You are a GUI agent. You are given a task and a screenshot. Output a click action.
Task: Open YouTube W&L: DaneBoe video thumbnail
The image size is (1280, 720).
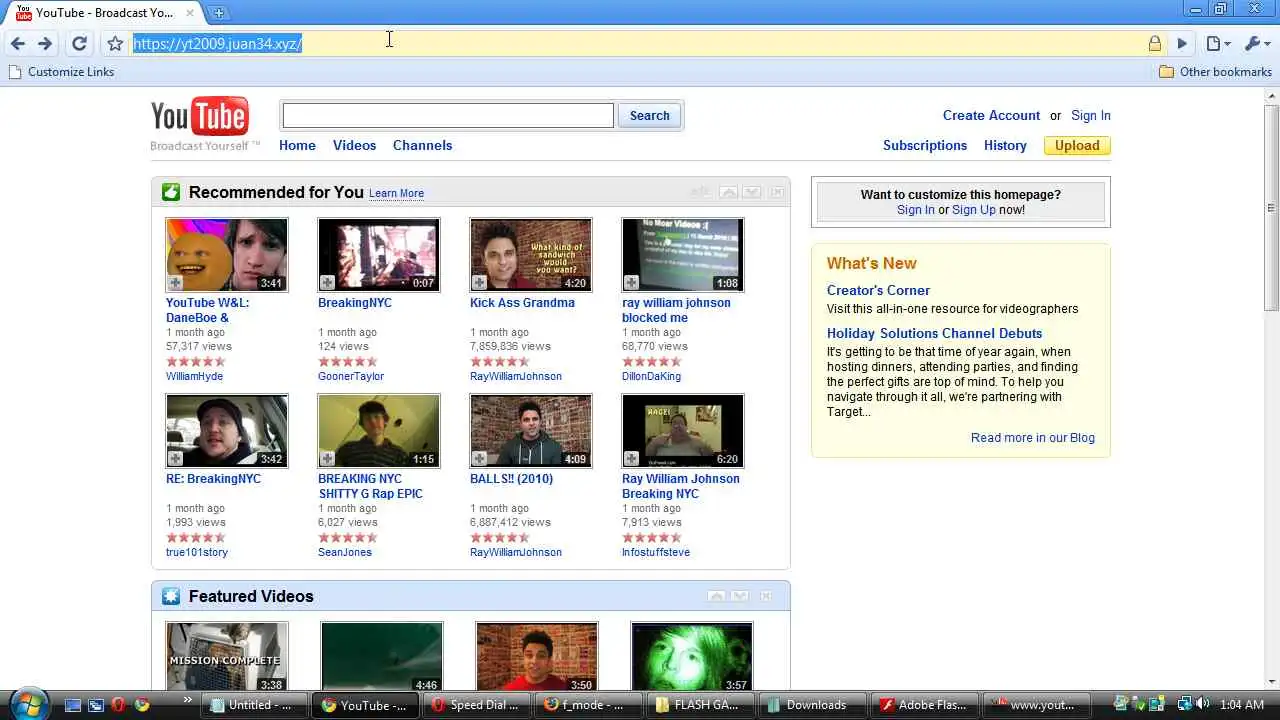click(x=227, y=255)
